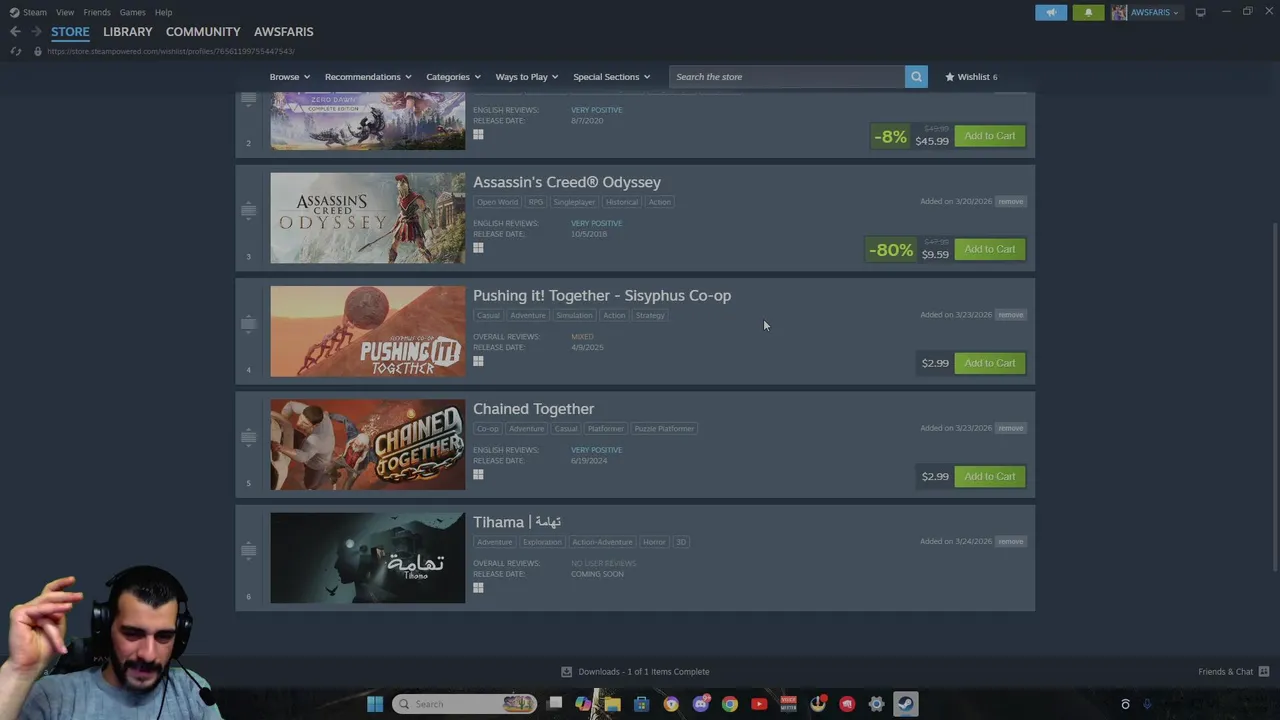Open the Chained Together title link
The width and height of the screenshot is (1280, 720).
pos(533,409)
